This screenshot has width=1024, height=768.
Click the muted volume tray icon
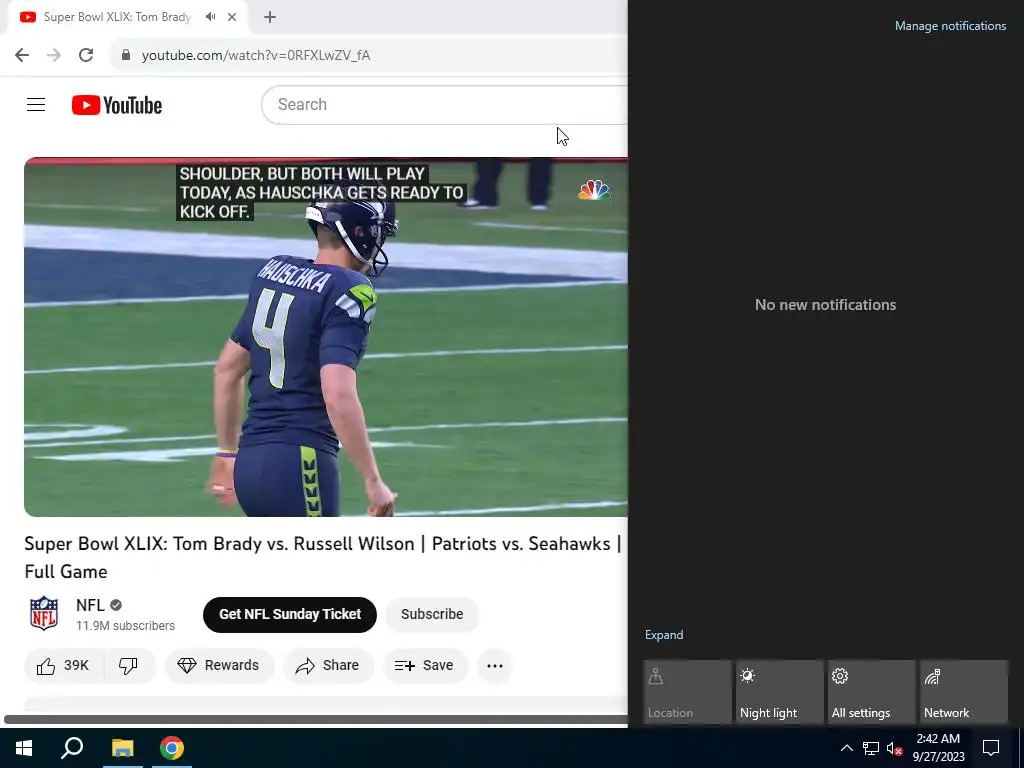click(x=894, y=748)
